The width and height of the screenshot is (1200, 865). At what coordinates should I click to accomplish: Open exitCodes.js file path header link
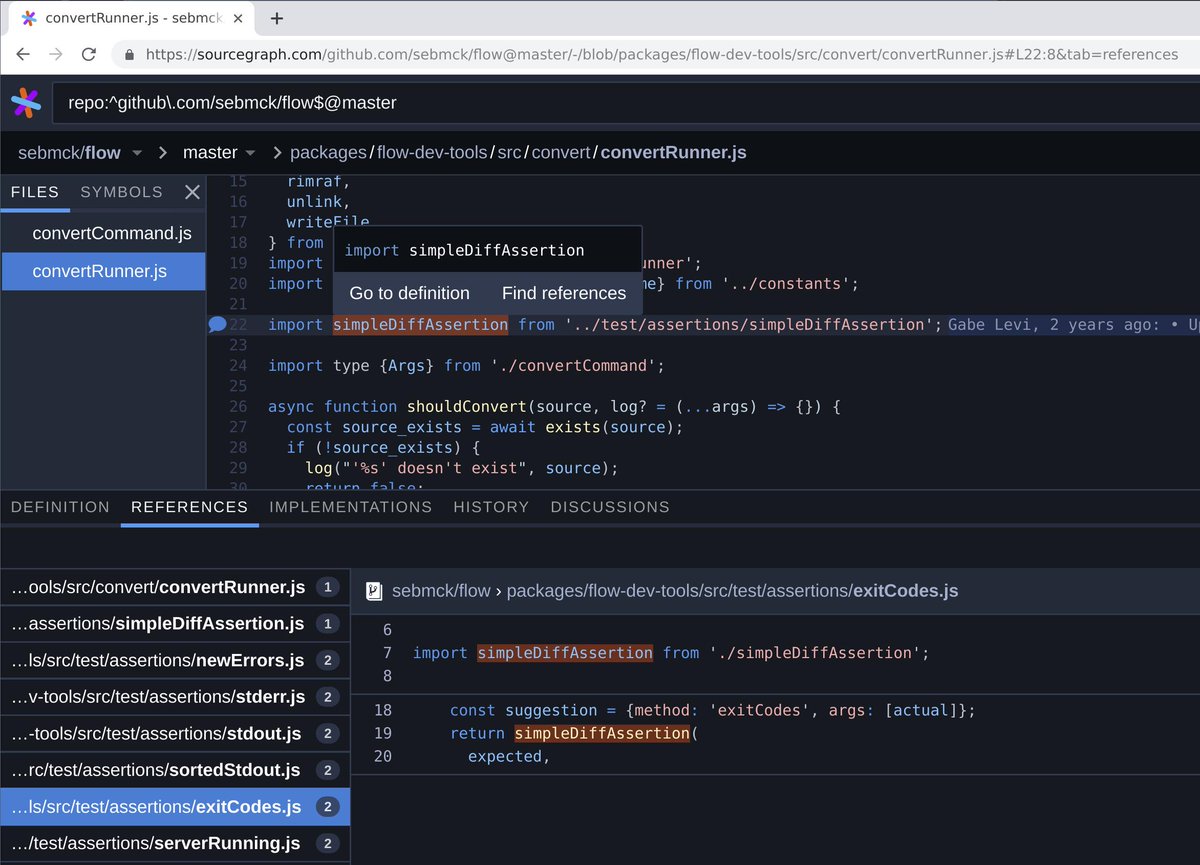tap(732, 591)
